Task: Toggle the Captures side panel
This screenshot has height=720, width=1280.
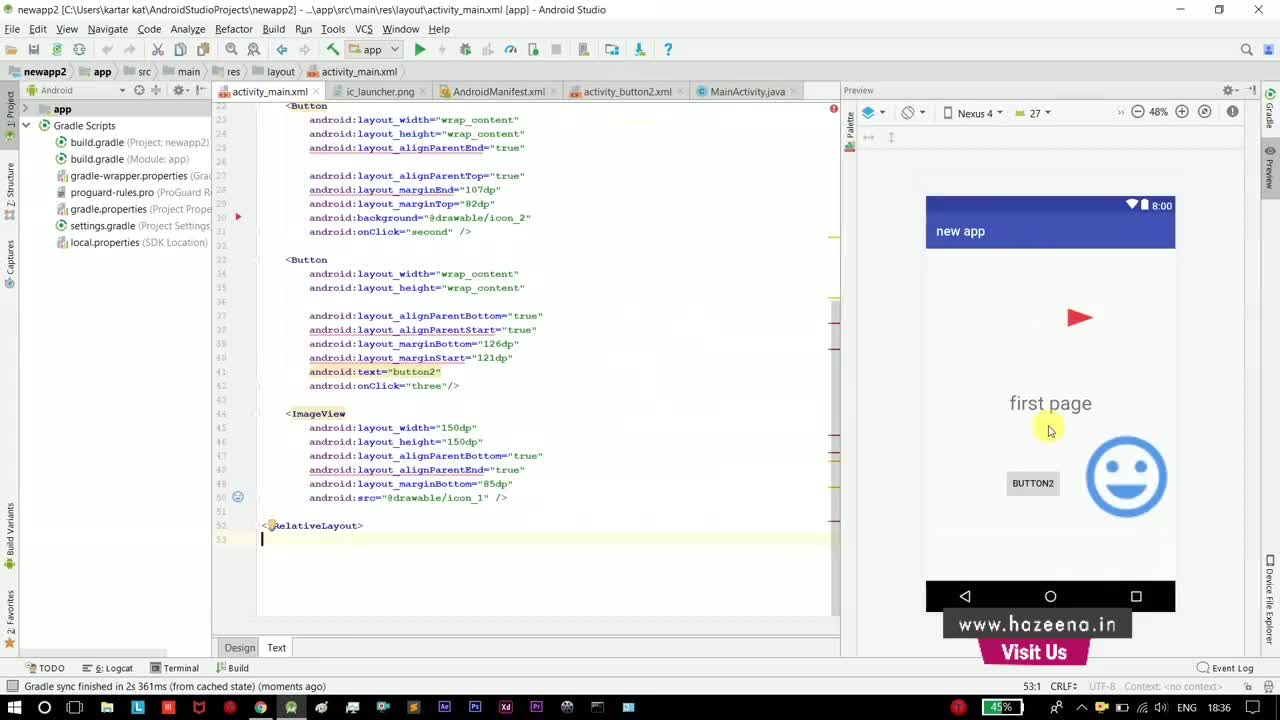Action: pyautogui.click(x=10, y=263)
